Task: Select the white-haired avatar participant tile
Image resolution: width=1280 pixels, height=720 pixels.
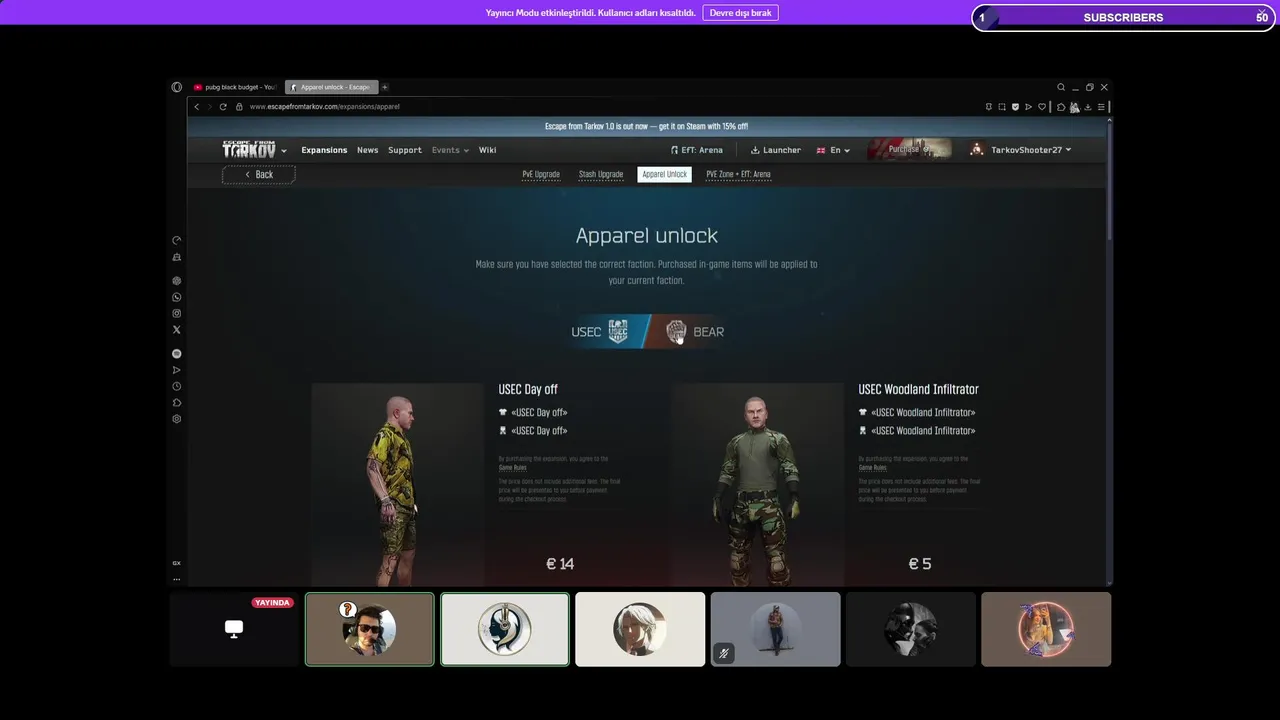Action: click(640, 629)
